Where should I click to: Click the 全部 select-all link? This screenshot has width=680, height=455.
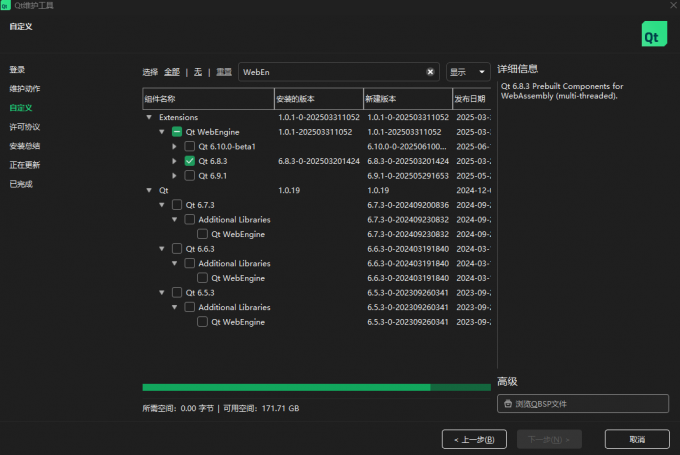pyautogui.click(x=172, y=72)
